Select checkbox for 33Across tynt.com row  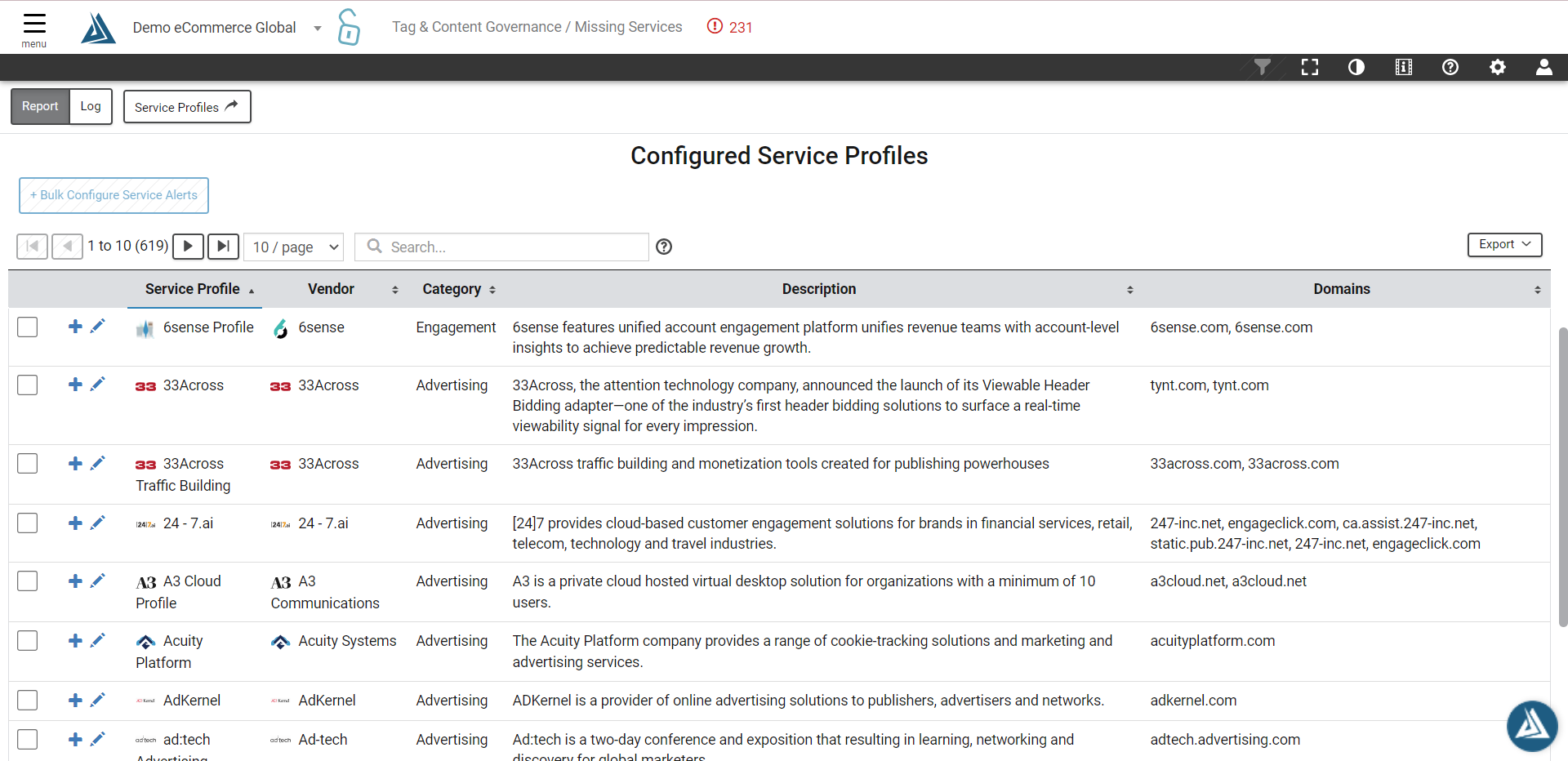click(28, 385)
